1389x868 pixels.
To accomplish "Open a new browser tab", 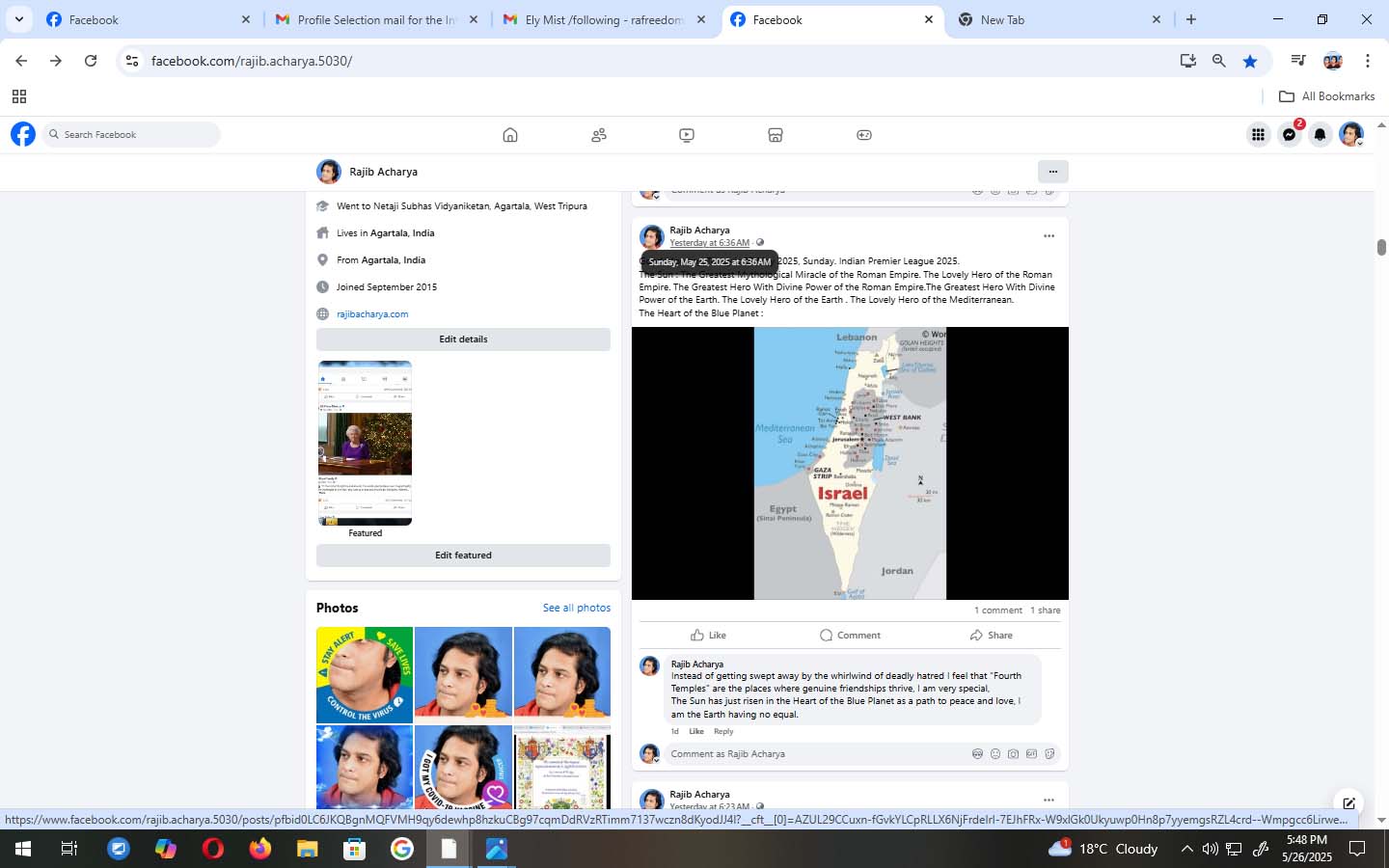I will pyautogui.click(x=1191, y=19).
